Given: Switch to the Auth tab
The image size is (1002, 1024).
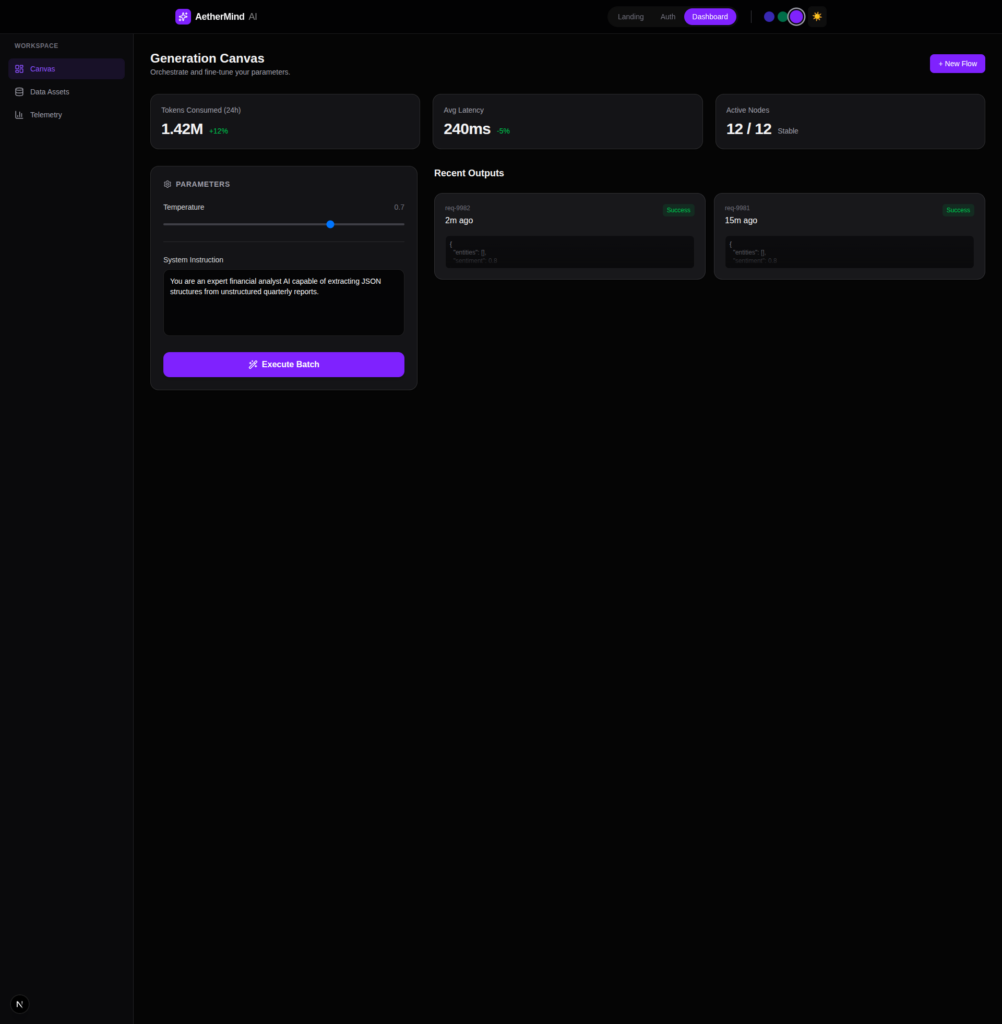Looking at the screenshot, I should click(668, 16).
